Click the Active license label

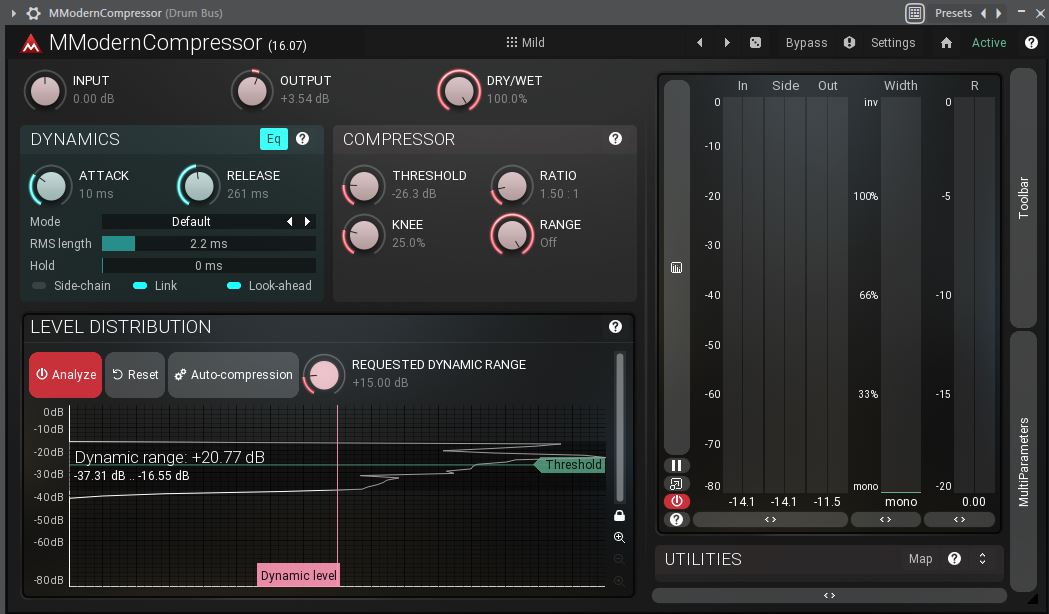click(989, 42)
